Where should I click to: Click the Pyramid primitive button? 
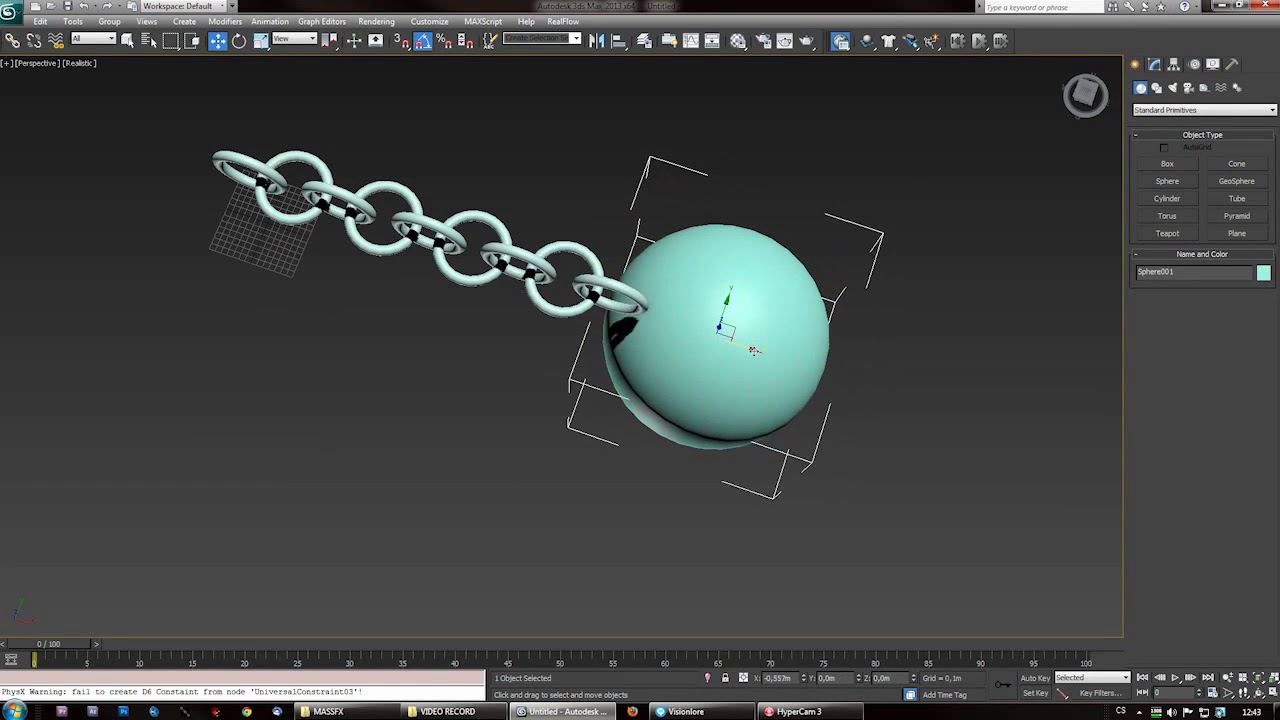[x=1237, y=216]
